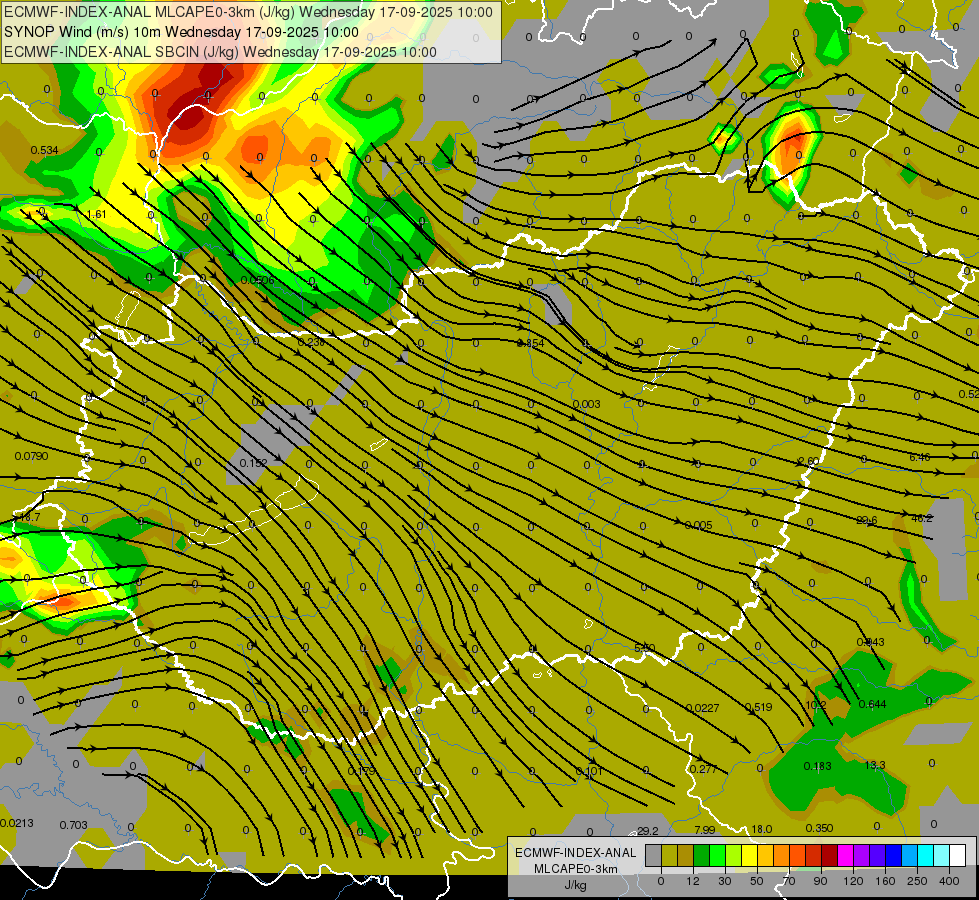Image resolution: width=979 pixels, height=900 pixels.
Task: Select the bright yellow legend swatch
Action: pyautogui.click(x=750, y=856)
